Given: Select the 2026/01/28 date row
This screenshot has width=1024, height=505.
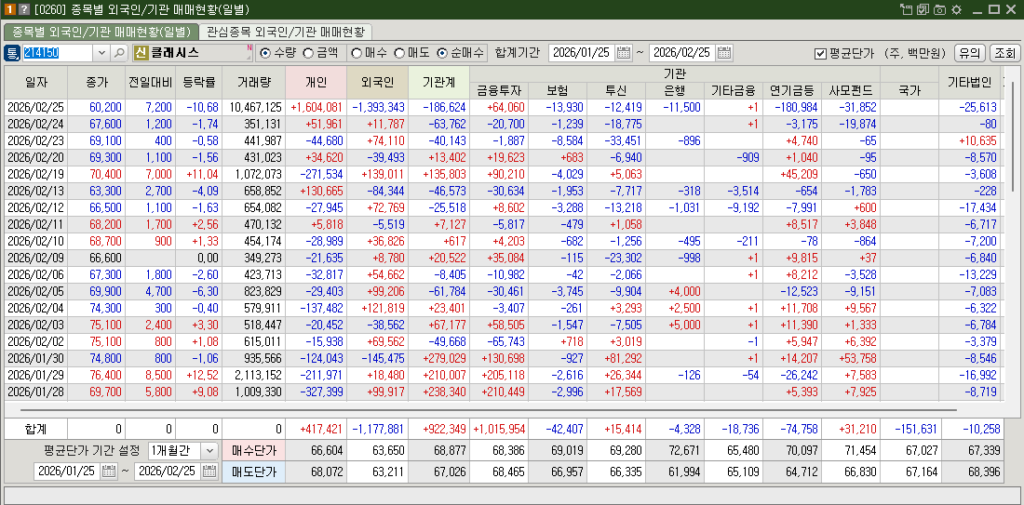Looking at the screenshot, I should (x=503, y=391).
